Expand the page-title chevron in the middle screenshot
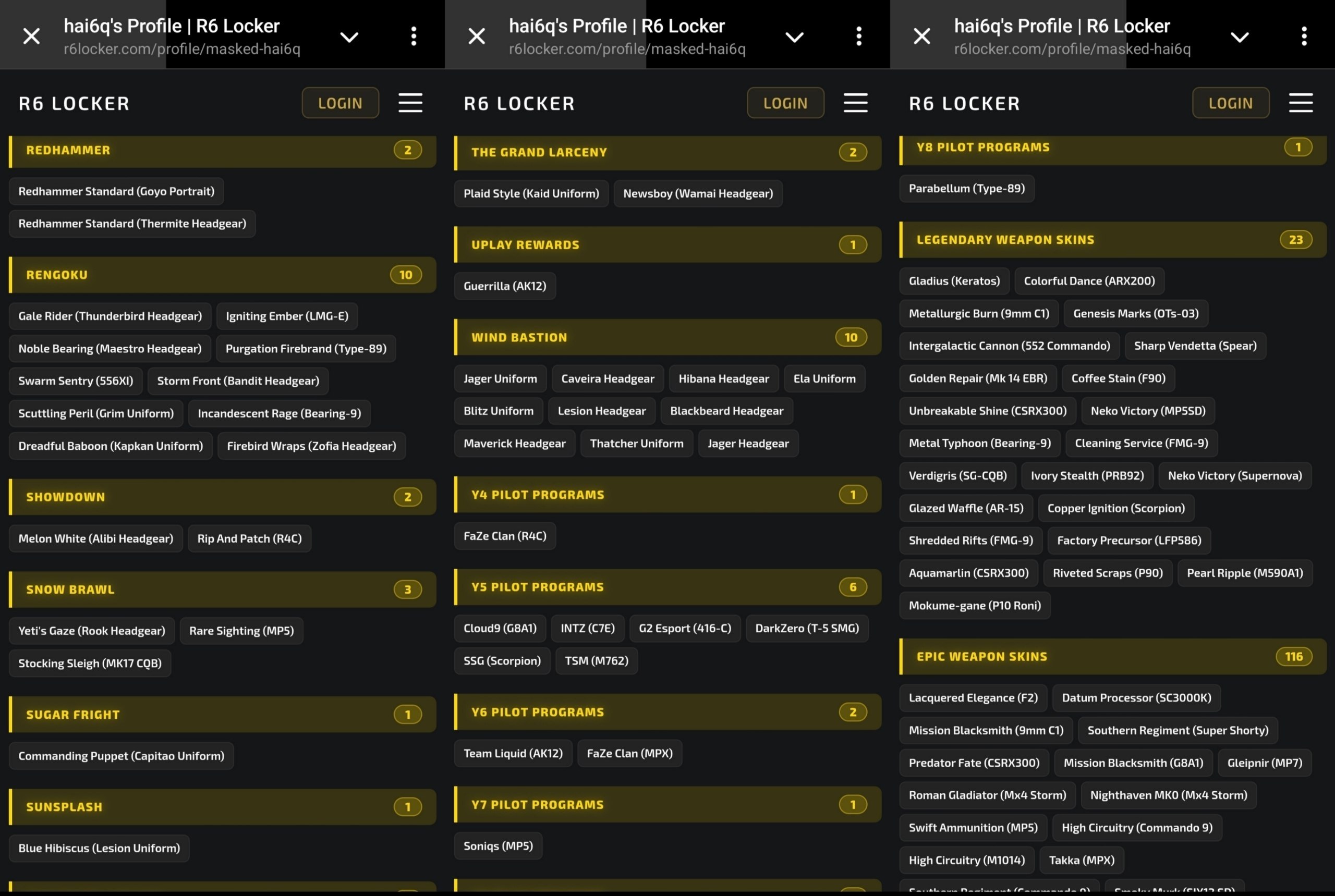The height and width of the screenshot is (896, 1335). point(795,37)
